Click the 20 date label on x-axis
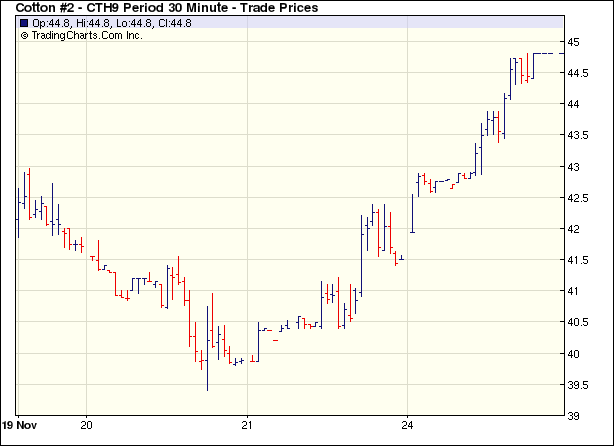The width and height of the screenshot is (614, 446). pyautogui.click(x=87, y=423)
